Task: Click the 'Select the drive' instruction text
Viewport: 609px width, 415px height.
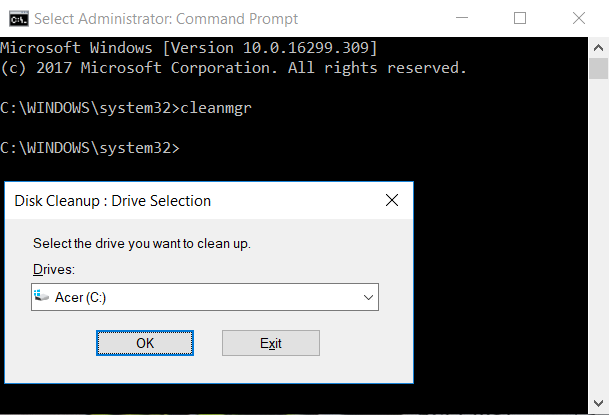Action: pos(142,244)
